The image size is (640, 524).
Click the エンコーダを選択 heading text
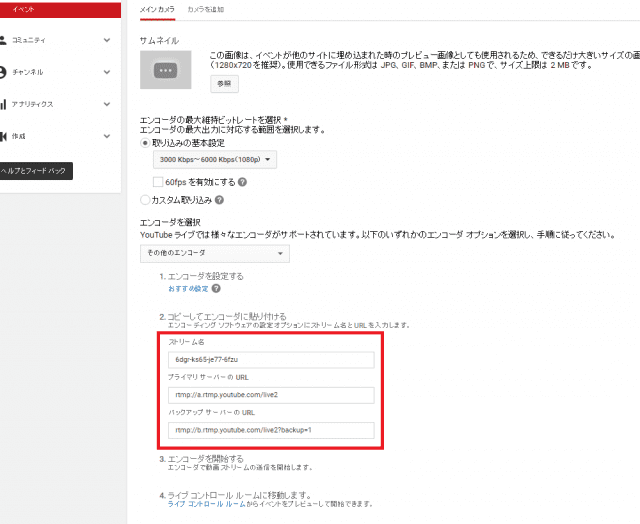(x=170, y=222)
